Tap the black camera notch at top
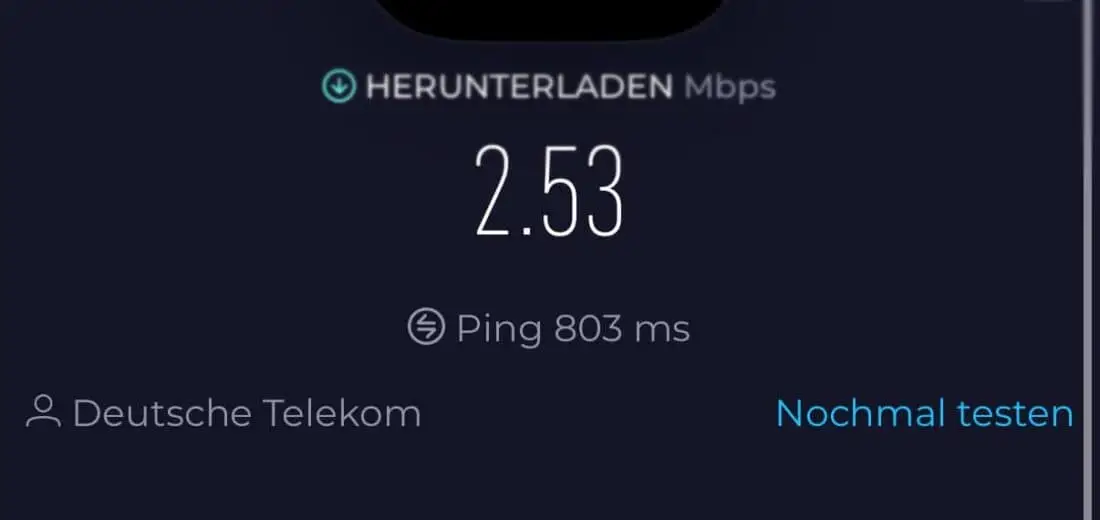 (551, 18)
